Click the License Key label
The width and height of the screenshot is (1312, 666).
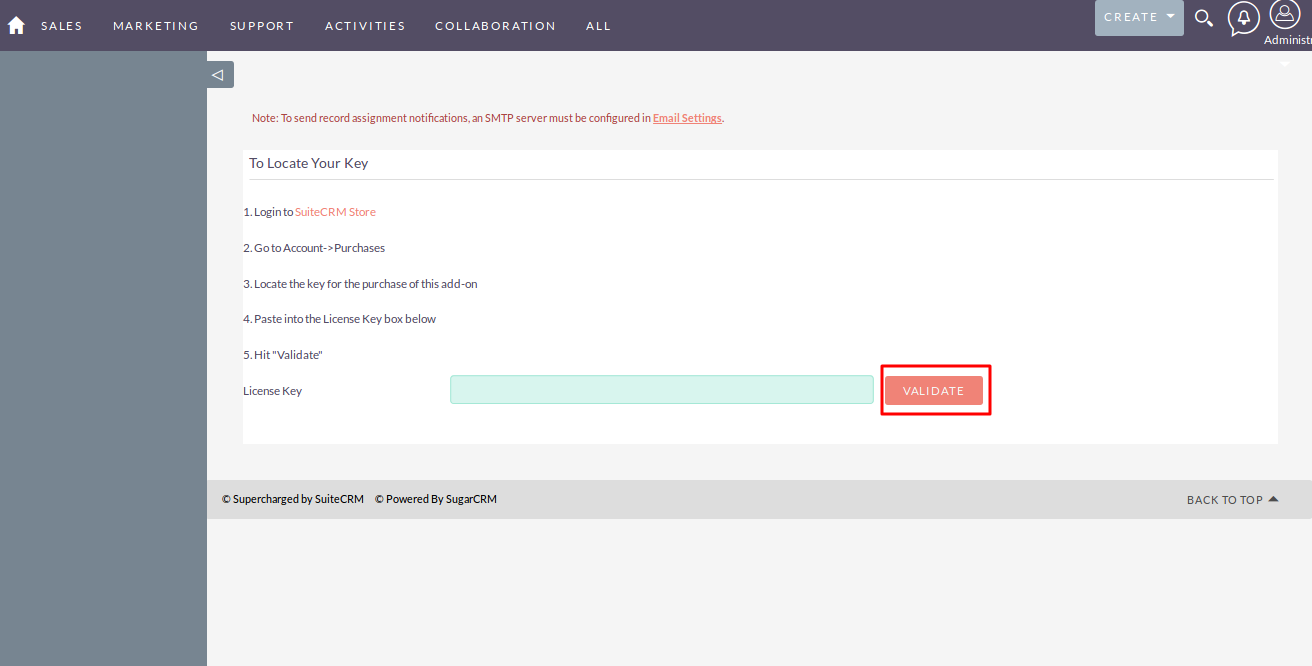pyautogui.click(x=272, y=391)
